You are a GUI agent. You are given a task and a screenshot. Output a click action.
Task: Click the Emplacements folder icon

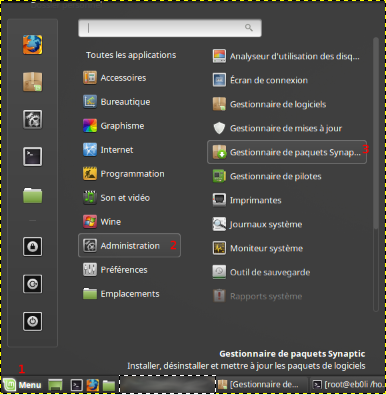90,294
